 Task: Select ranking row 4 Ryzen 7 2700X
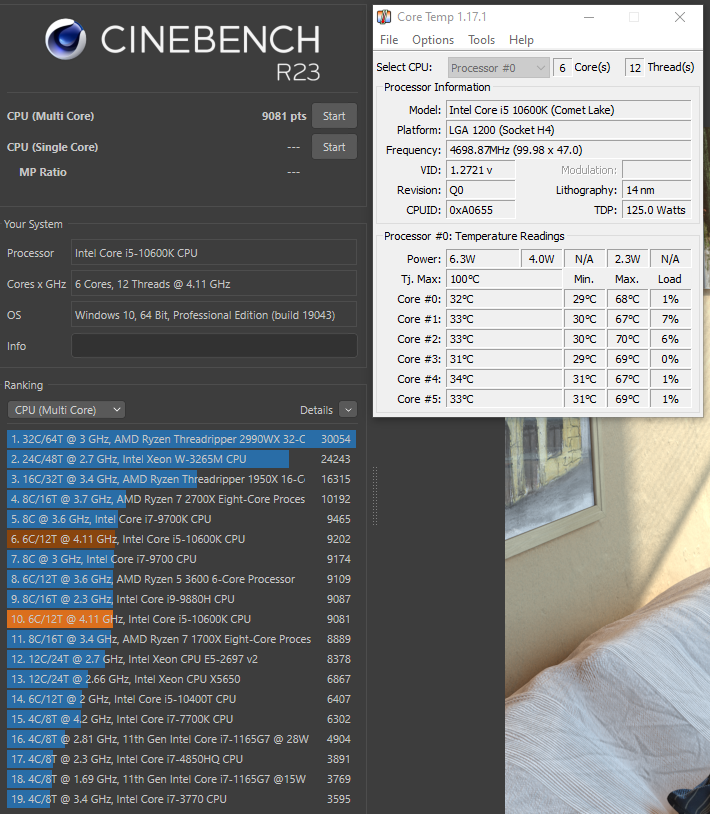pos(182,499)
